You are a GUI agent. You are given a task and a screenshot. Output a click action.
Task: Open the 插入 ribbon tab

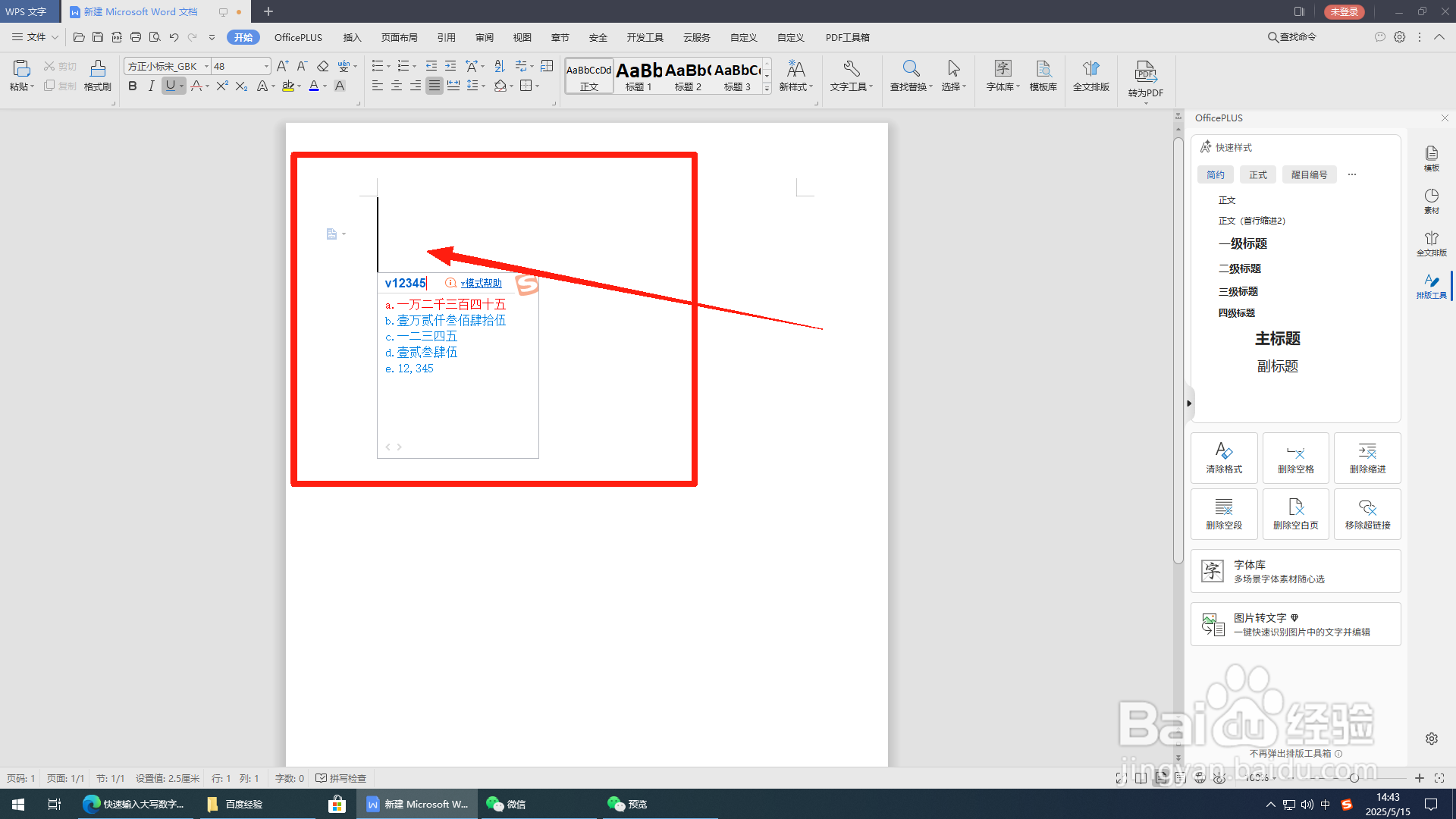click(352, 37)
